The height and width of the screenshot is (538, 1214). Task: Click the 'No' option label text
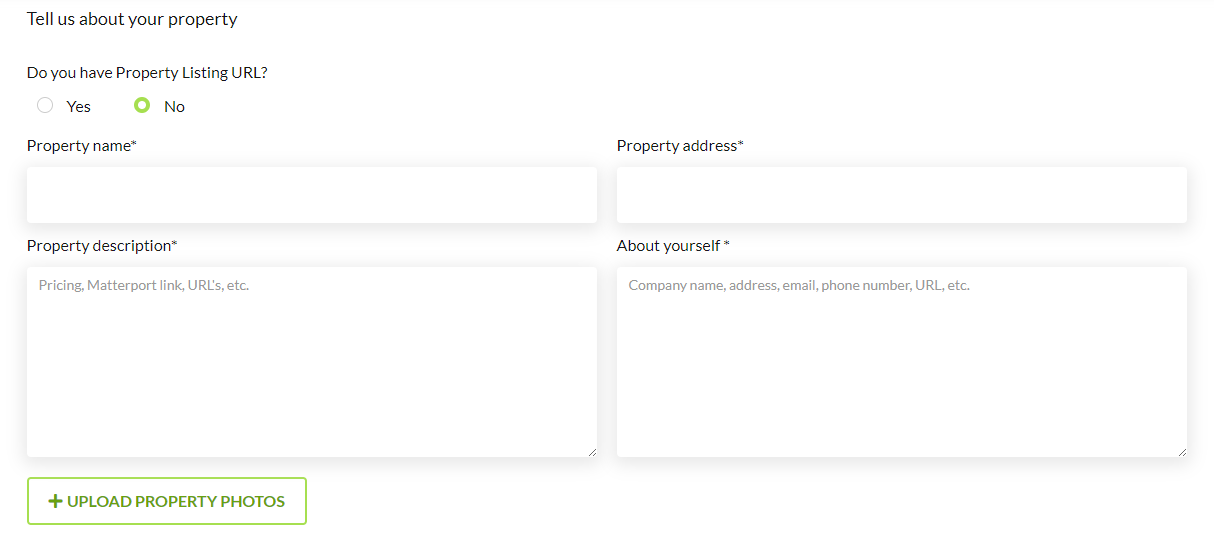coord(174,107)
